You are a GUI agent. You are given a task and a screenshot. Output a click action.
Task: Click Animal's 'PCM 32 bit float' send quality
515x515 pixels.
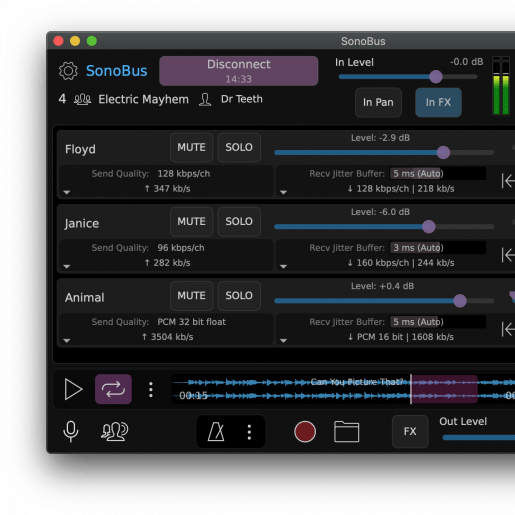tap(192, 322)
